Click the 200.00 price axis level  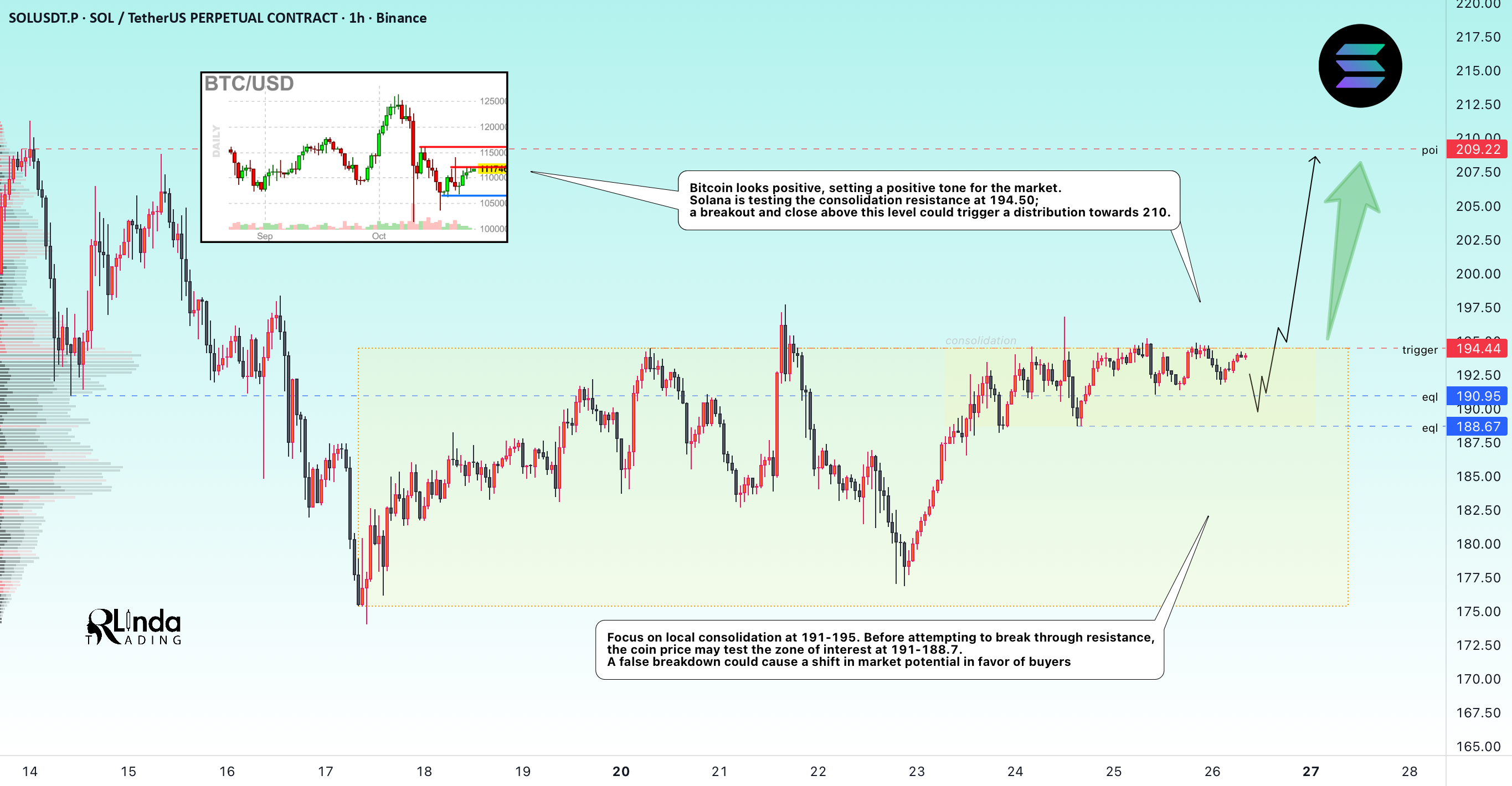point(1478,274)
